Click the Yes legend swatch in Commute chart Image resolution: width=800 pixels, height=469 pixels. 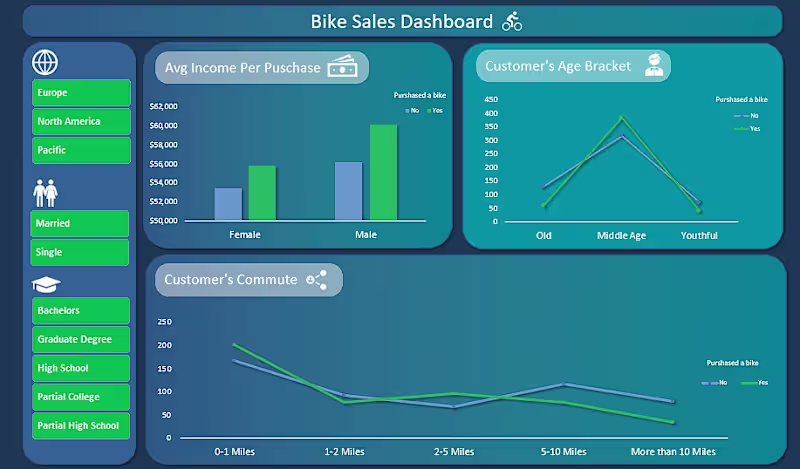pyautogui.click(x=748, y=383)
